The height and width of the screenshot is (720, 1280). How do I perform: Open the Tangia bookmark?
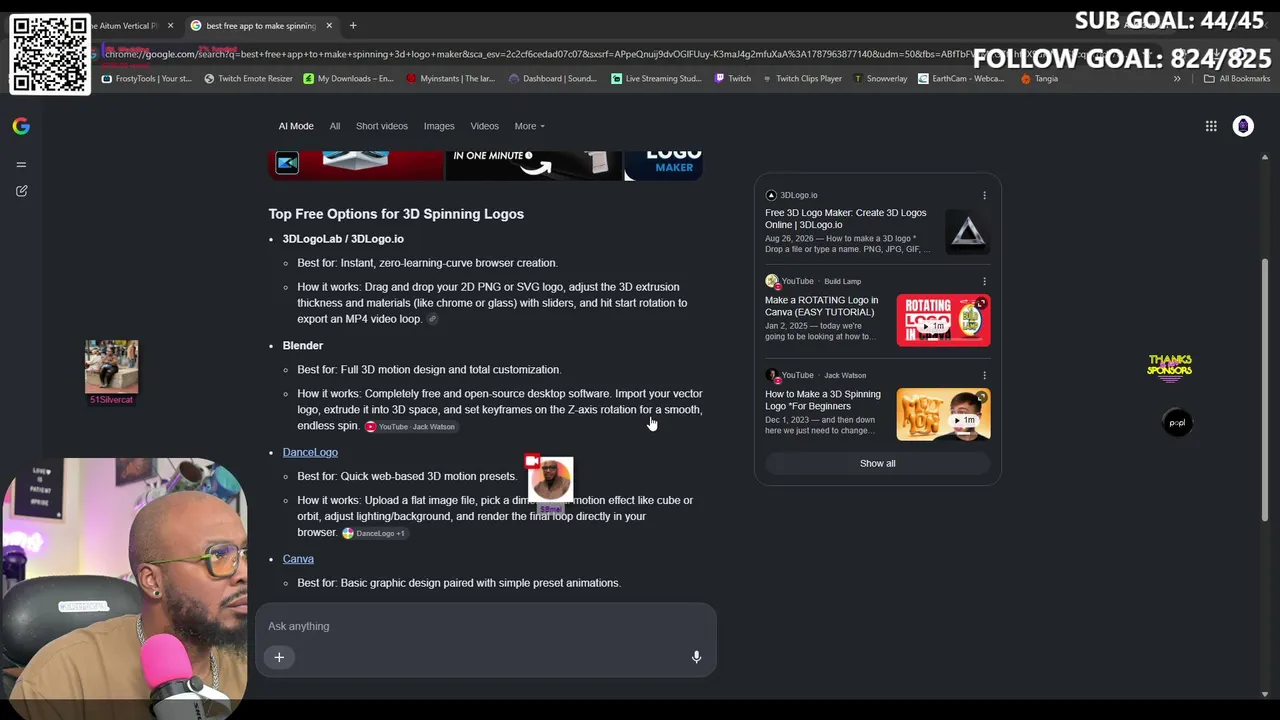[1039, 78]
